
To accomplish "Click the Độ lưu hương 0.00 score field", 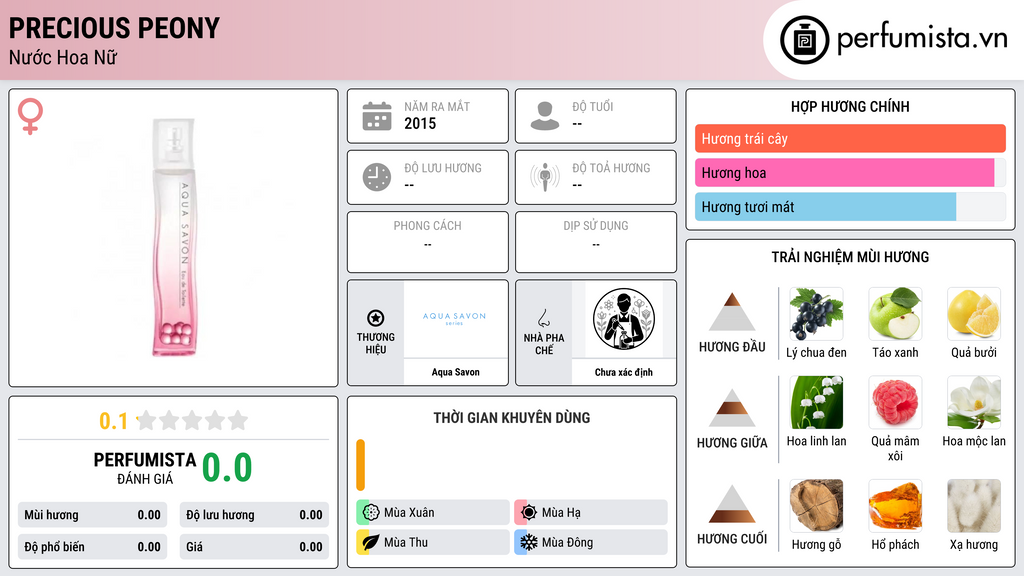I will [254, 515].
